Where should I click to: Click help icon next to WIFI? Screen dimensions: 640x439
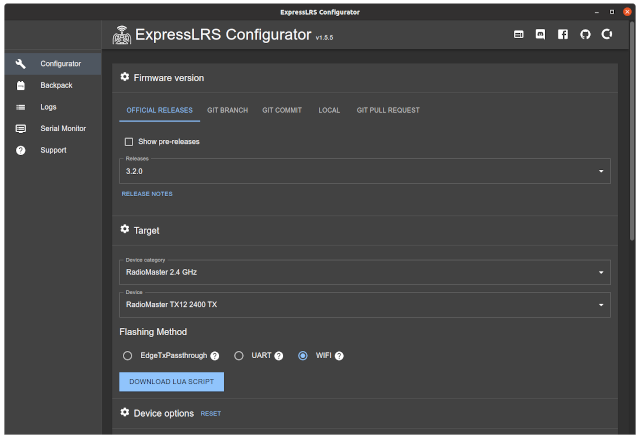click(x=339, y=356)
